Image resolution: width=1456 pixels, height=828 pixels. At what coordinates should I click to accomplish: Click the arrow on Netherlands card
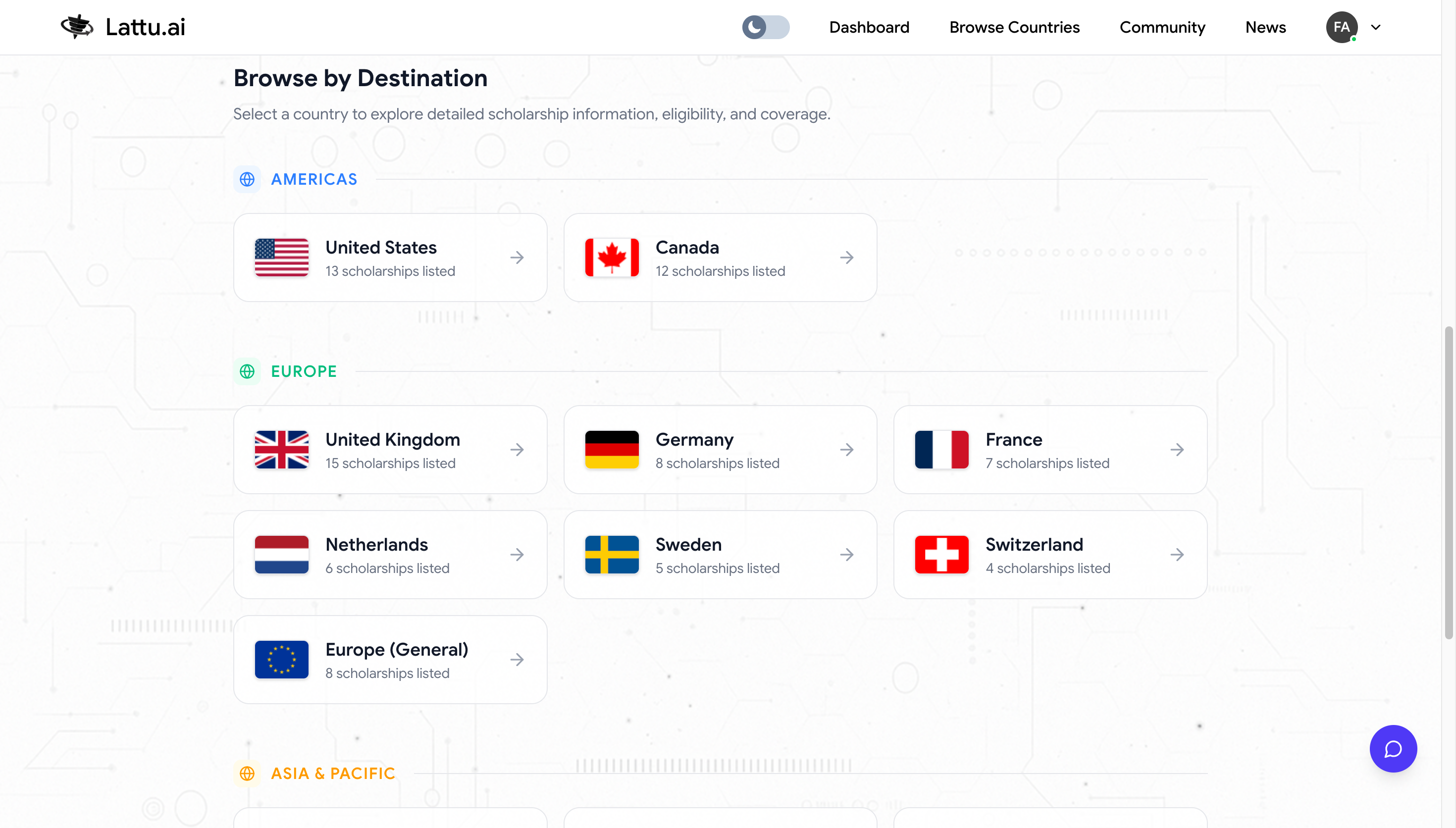pyautogui.click(x=517, y=555)
